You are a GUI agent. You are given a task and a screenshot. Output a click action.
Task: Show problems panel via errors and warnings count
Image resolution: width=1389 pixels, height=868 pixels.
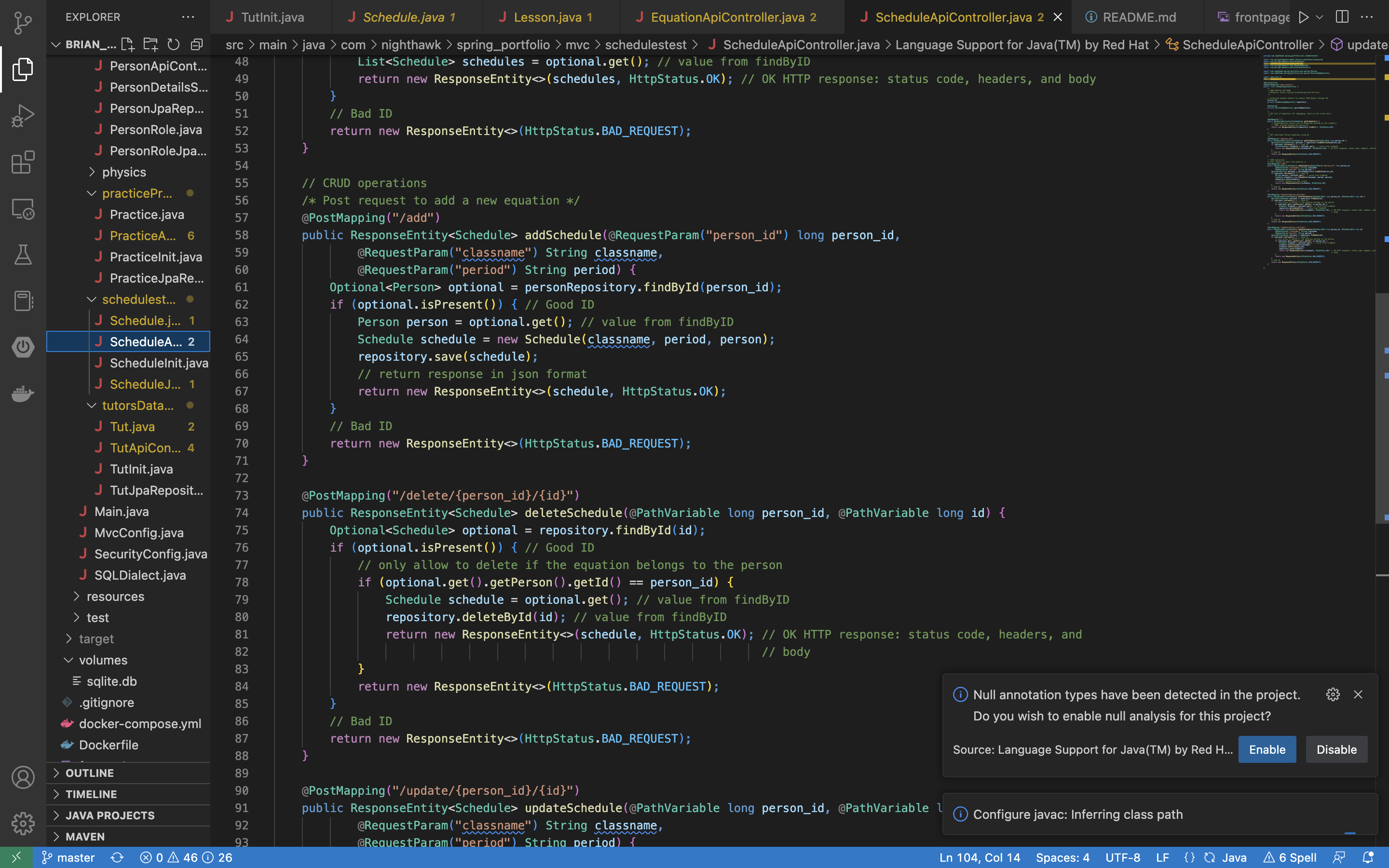pos(186,857)
